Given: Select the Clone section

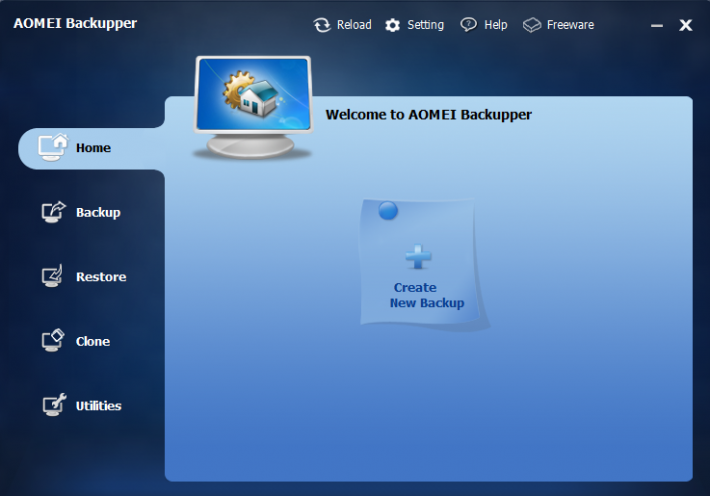Looking at the screenshot, I should pos(93,341).
